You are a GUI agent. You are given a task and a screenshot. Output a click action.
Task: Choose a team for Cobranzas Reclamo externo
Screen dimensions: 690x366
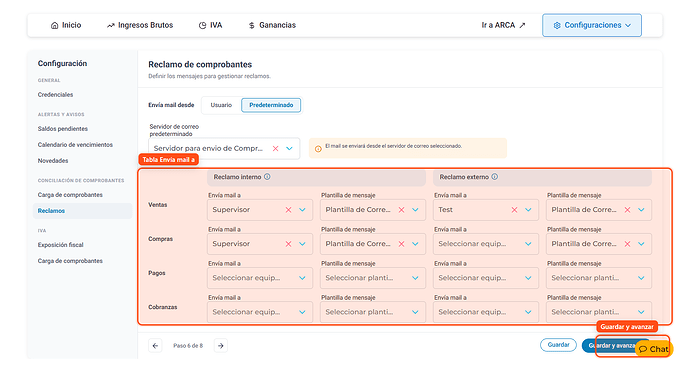[x=486, y=312]
